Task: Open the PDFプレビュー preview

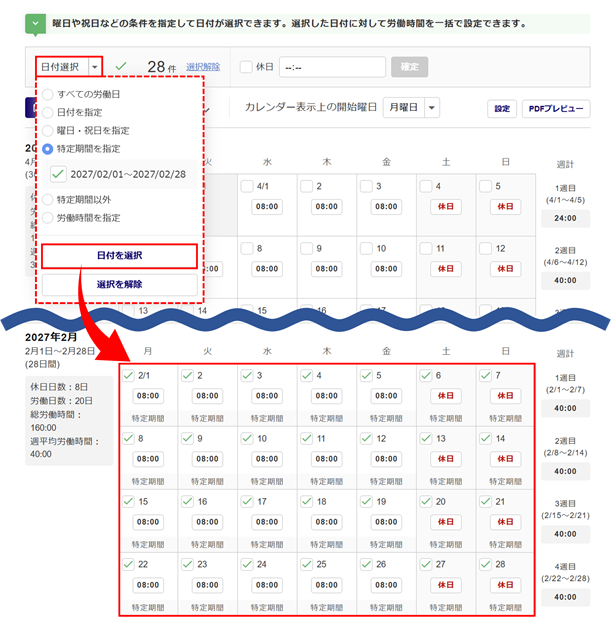Action: pos(556,109)
